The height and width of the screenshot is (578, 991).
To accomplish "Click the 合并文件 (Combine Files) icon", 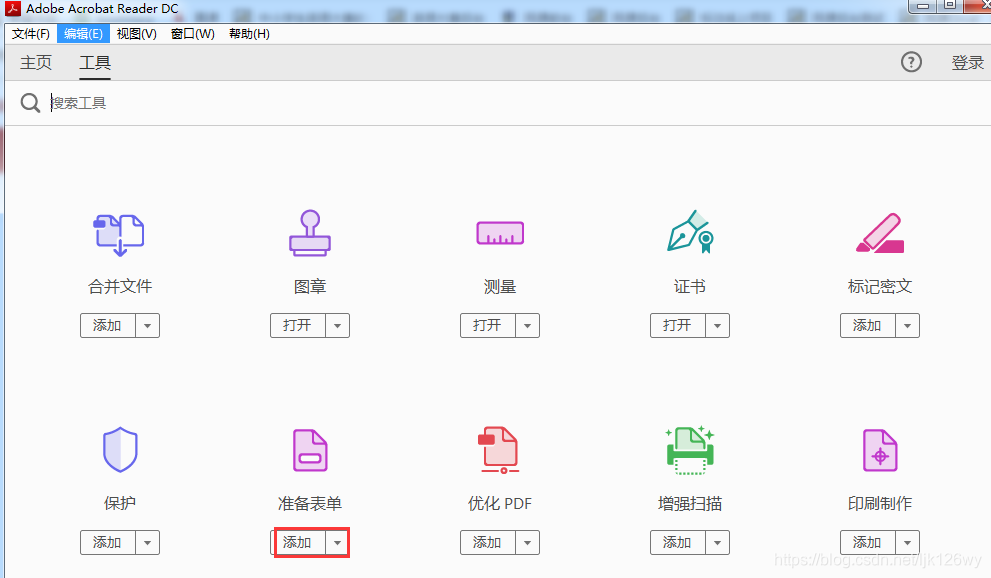I will click(119, 234).
